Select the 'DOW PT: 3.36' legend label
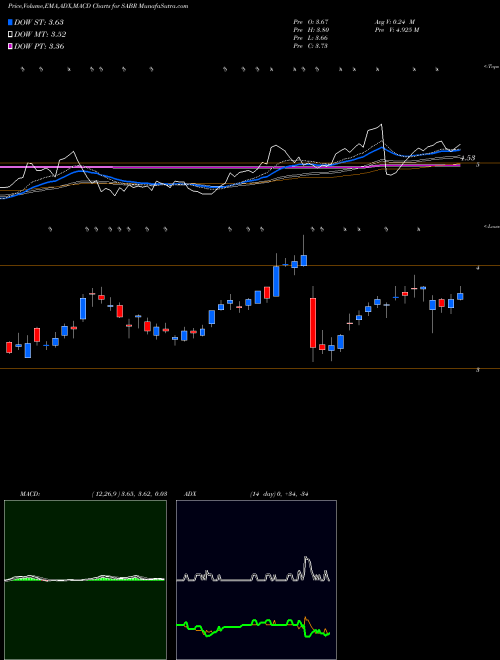The width and height of the screenshot is (500, 660). coord(39,46)
